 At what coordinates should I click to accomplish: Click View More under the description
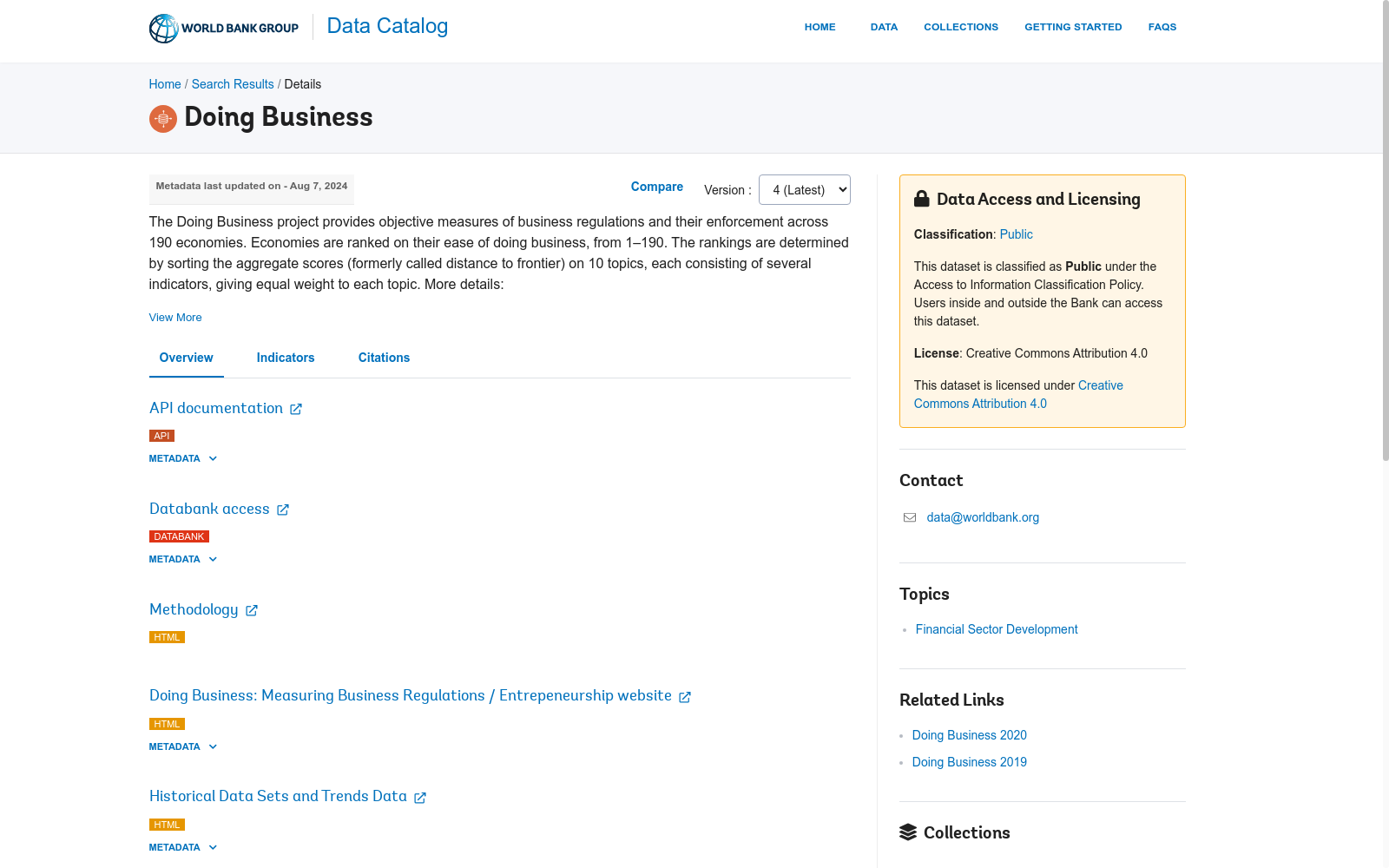175,318
